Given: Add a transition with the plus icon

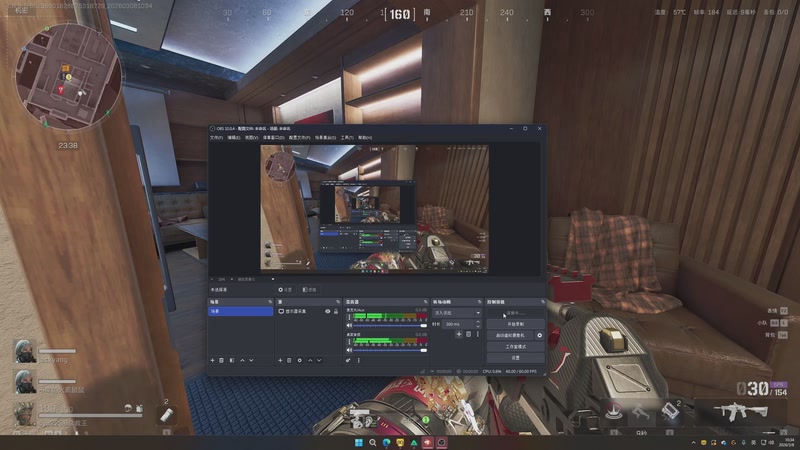Looking at the screenshot, I should (459, 334).
